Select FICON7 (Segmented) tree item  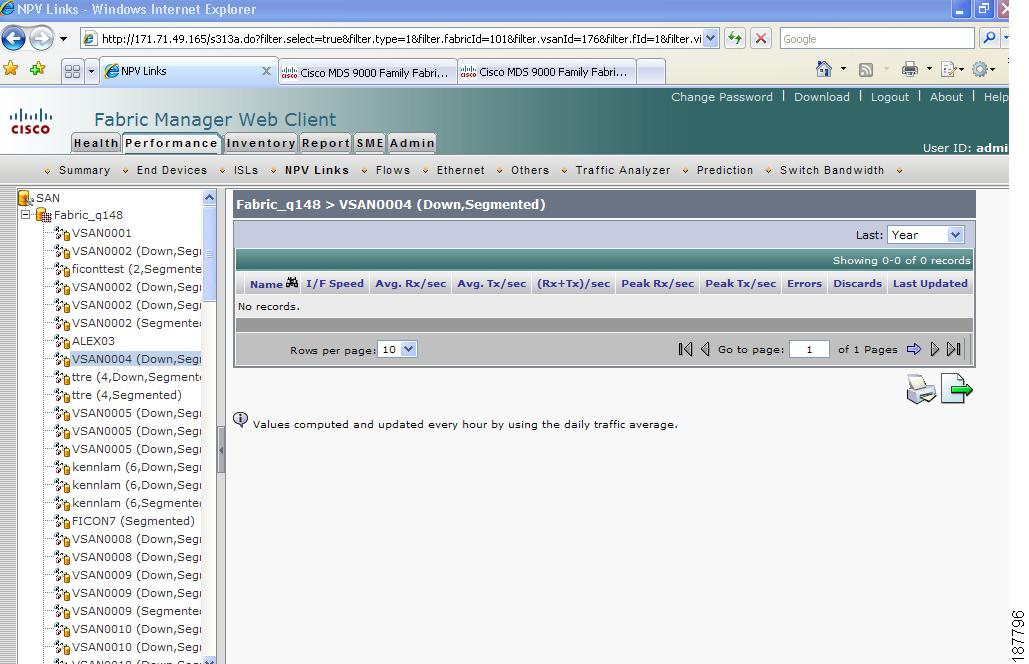(x=133, y=521)
